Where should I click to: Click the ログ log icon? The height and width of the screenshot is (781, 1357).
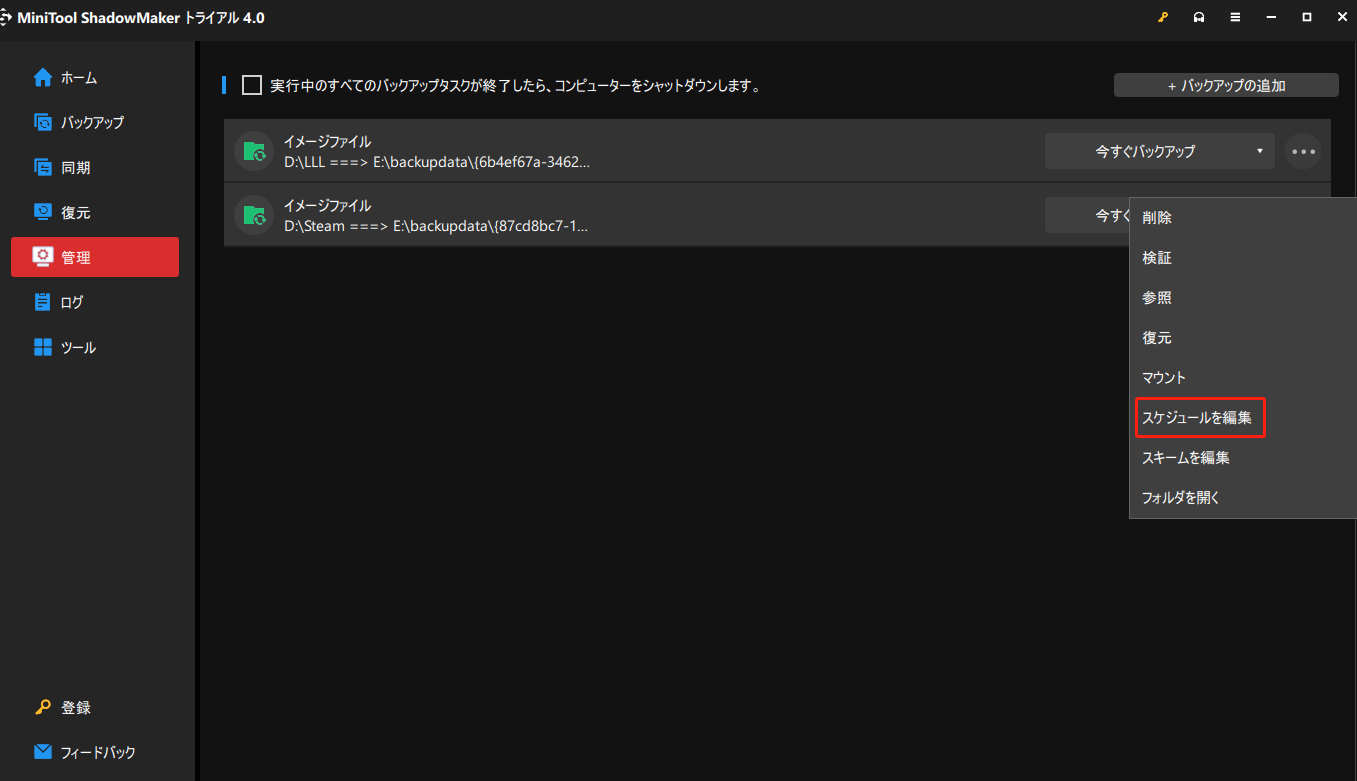point(42,302)
